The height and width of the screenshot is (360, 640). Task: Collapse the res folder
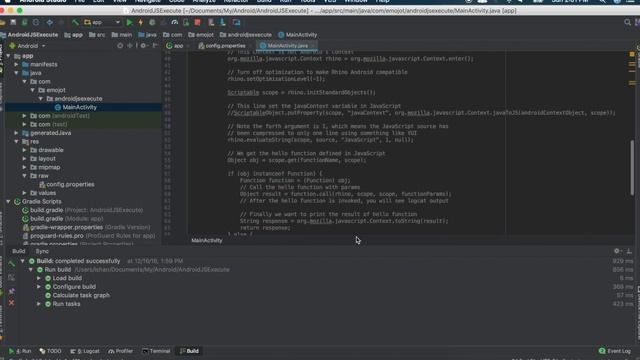tap(17, 142)
